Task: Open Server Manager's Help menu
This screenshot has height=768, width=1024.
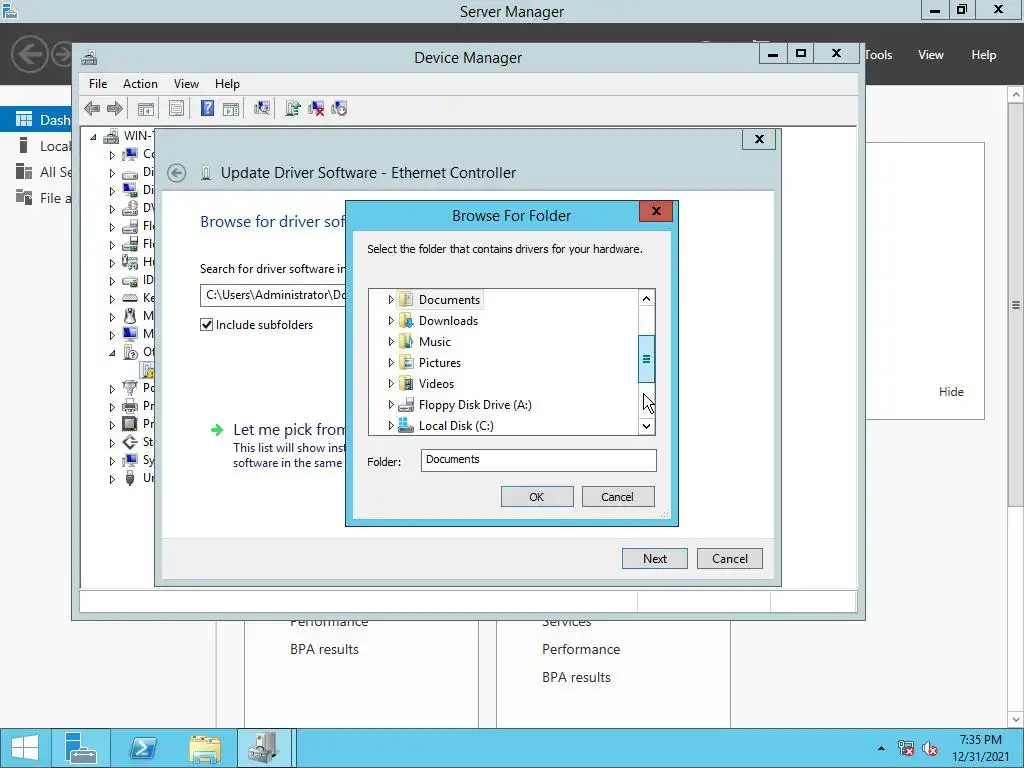Action: [984, 55]
